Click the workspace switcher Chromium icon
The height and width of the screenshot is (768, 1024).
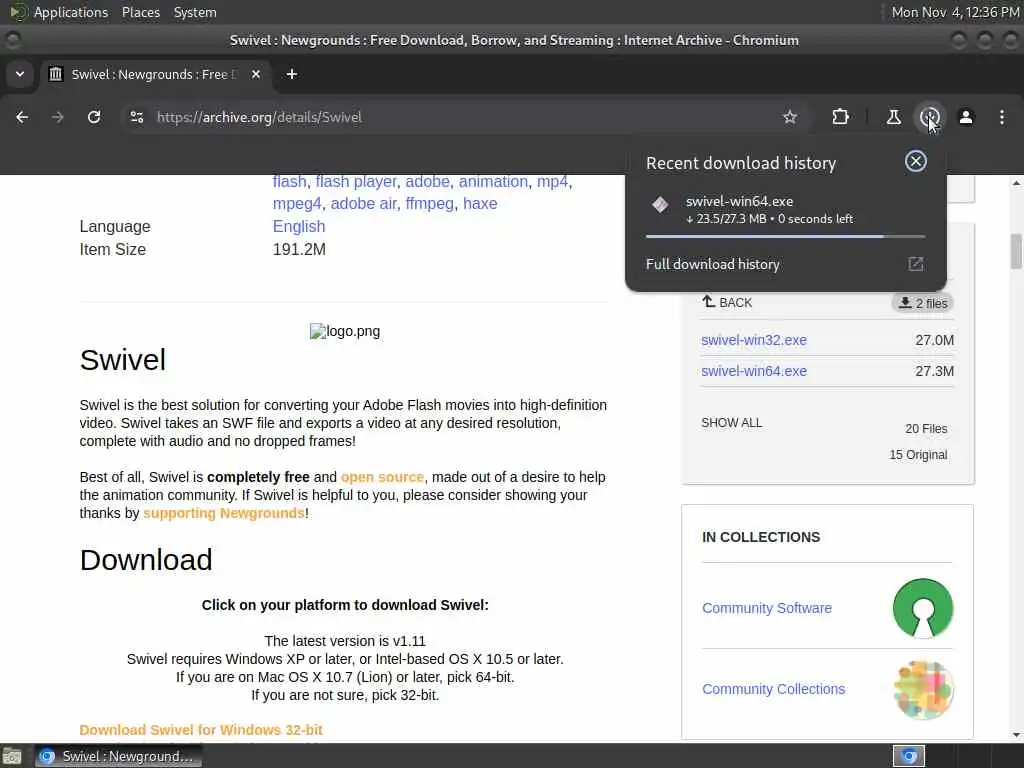909,756
